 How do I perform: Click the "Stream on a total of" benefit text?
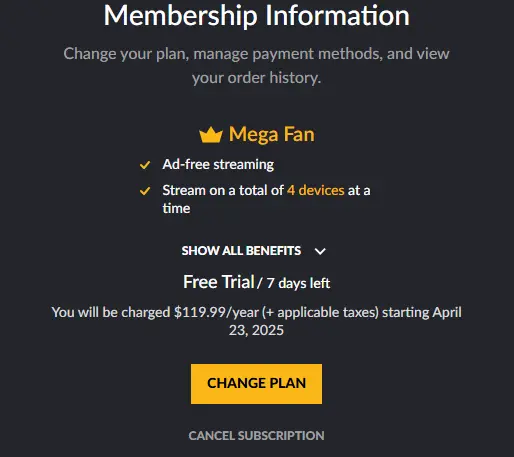(223, 190)
